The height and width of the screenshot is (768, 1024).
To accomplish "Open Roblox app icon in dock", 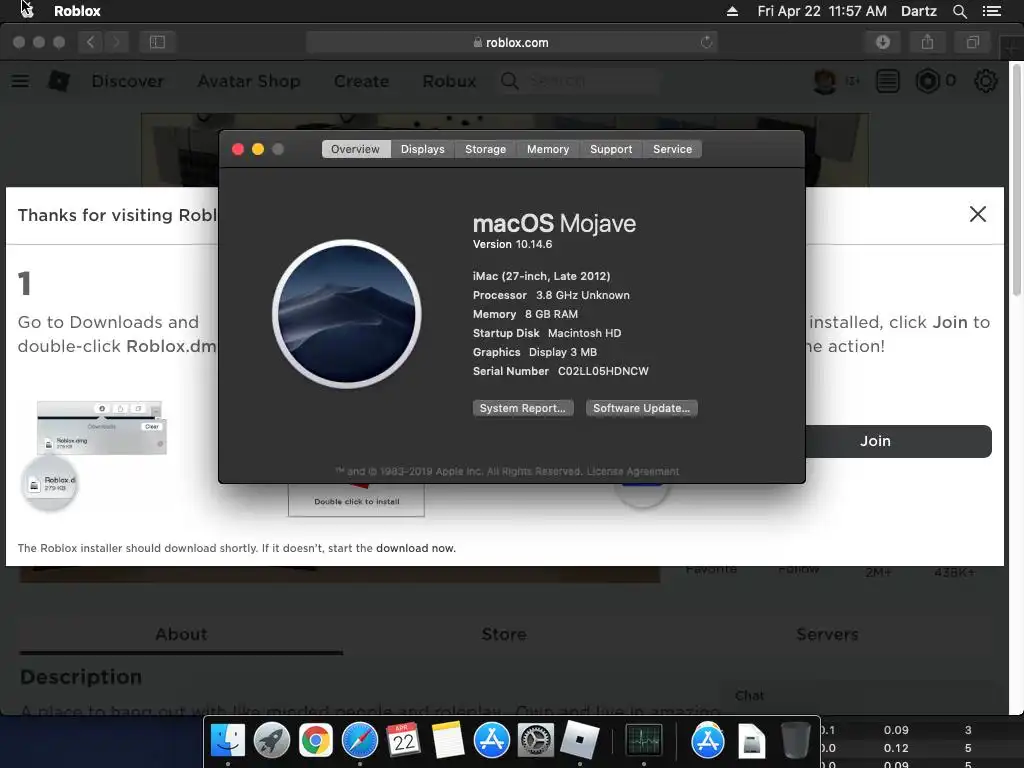I will pos(579,741).
